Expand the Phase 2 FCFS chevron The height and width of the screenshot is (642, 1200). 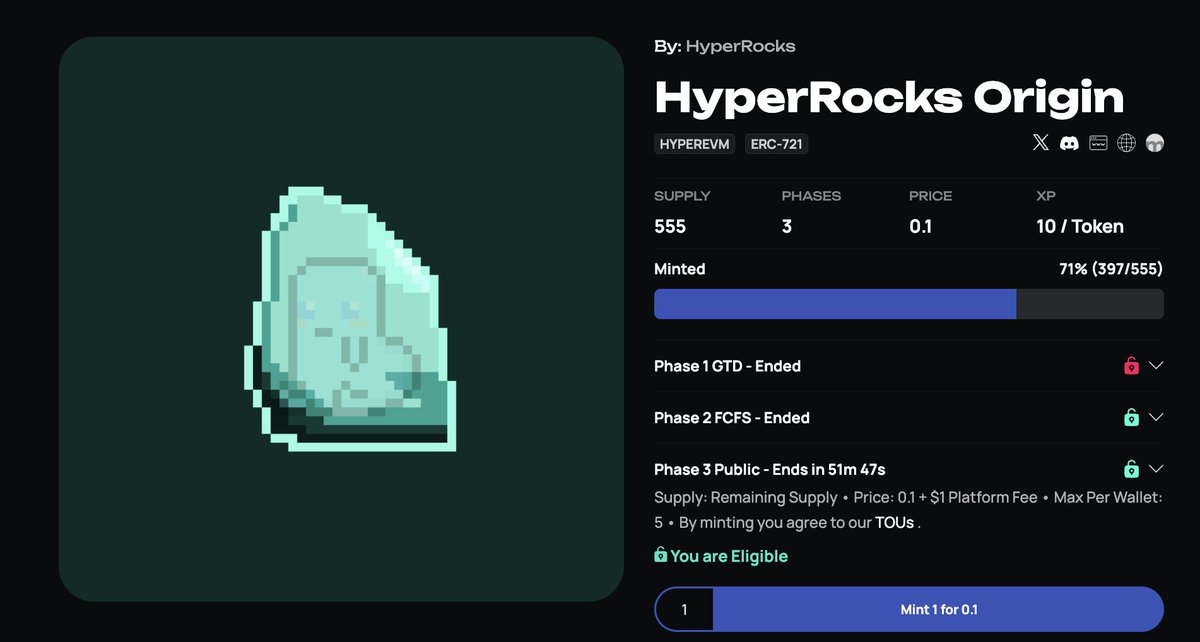[1156, 417]
